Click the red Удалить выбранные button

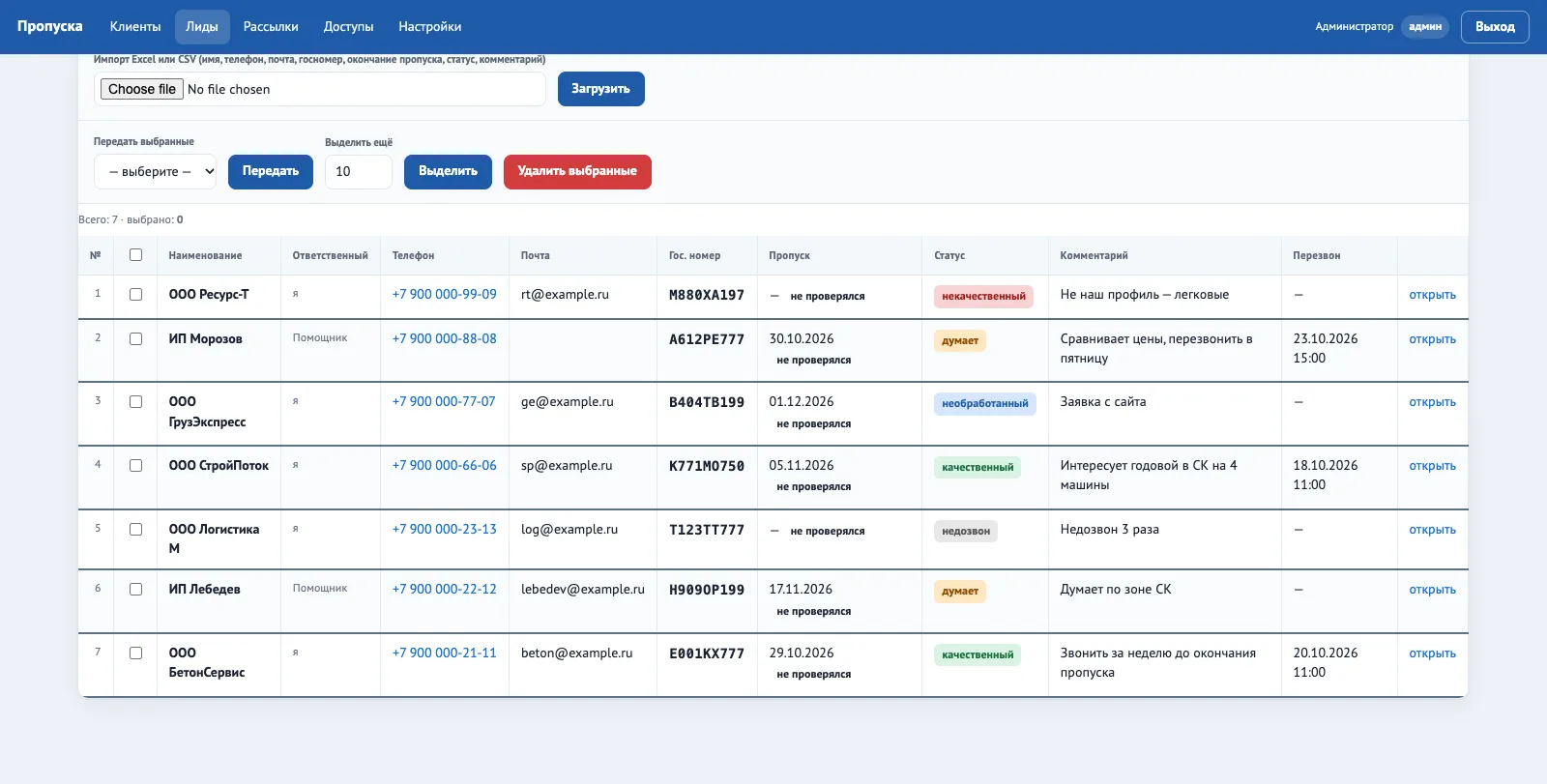577,172
